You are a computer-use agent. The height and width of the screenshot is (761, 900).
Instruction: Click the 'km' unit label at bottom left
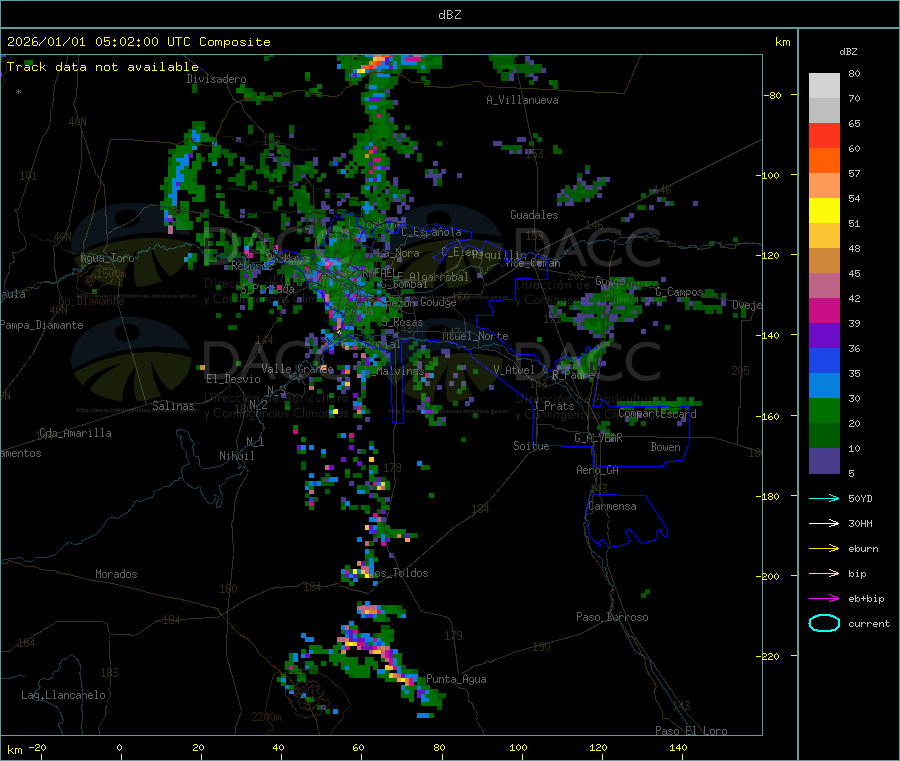[x=15, y=750]
